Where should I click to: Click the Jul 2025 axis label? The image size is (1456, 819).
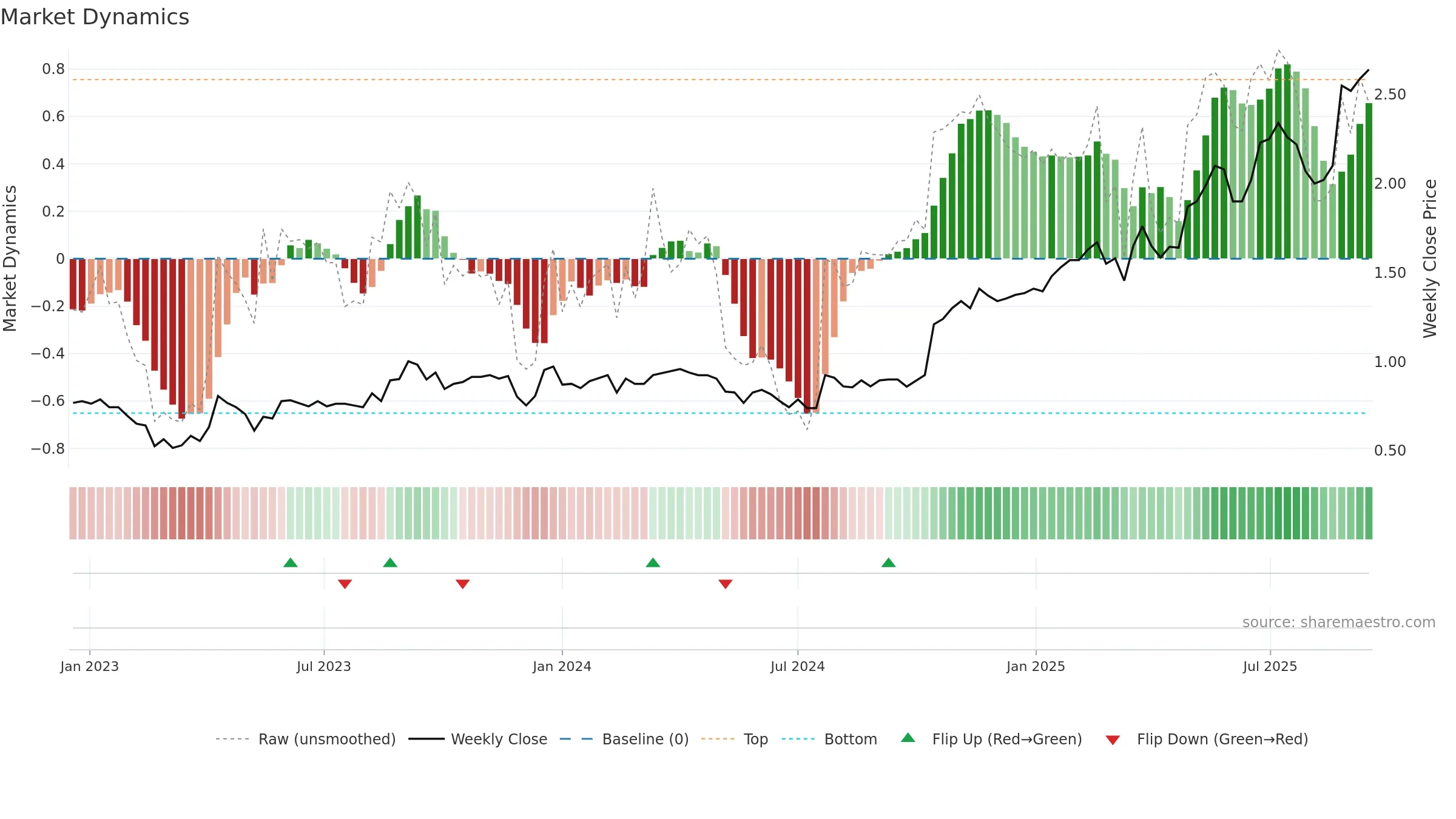(x=1270, y=666)
